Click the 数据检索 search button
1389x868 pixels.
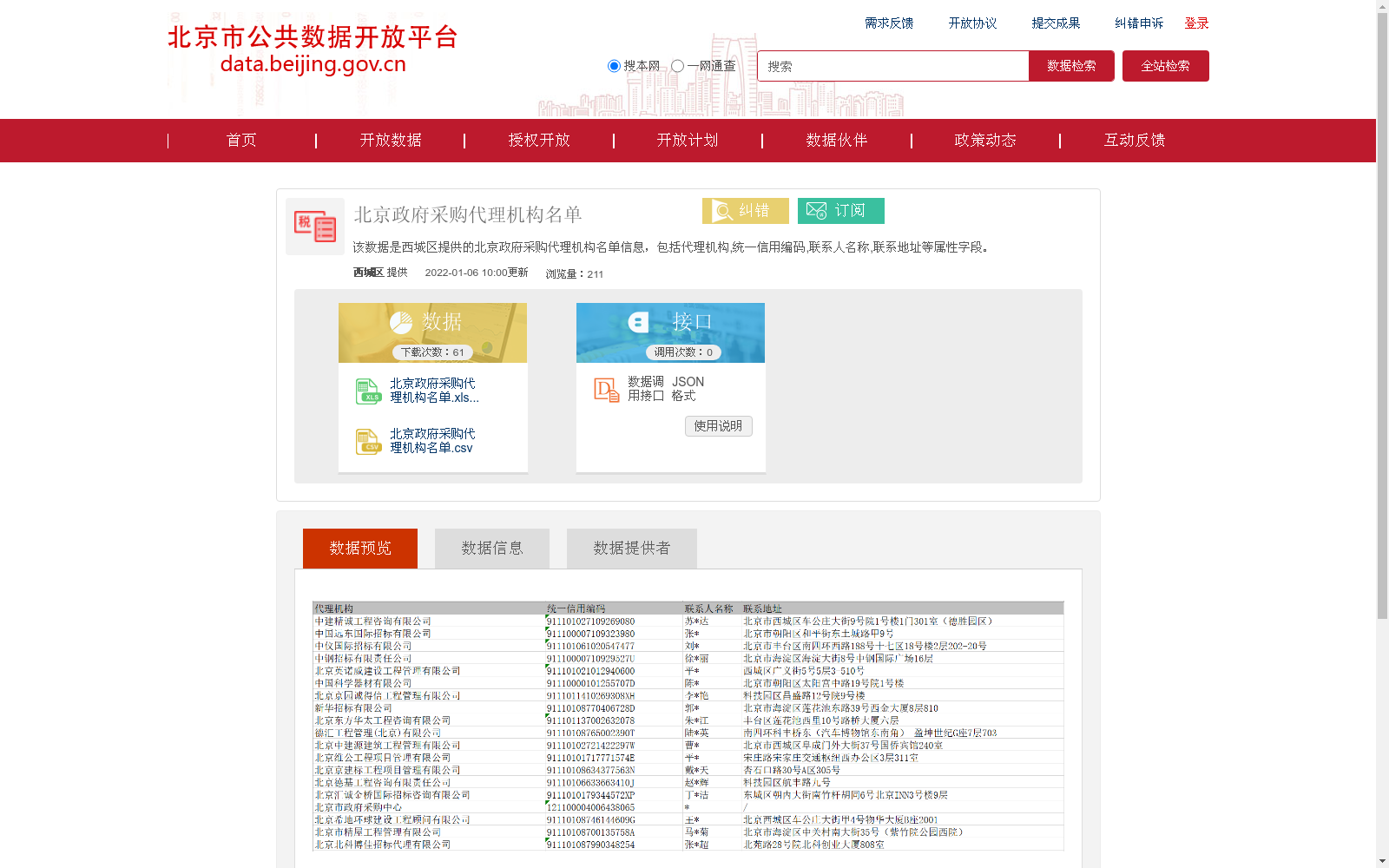[1071, 66]
